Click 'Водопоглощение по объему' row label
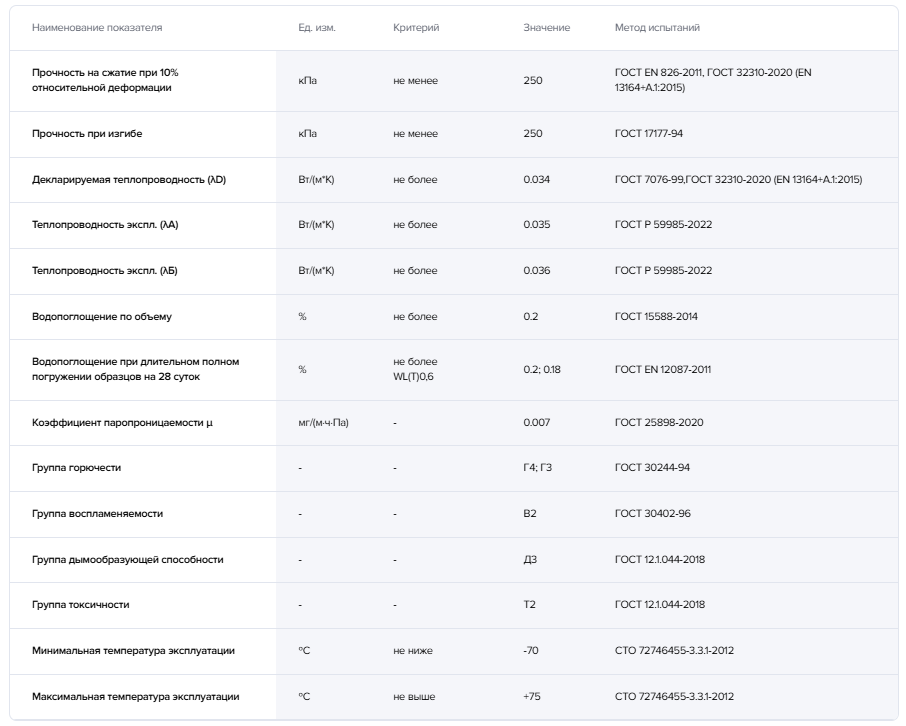 102,317
